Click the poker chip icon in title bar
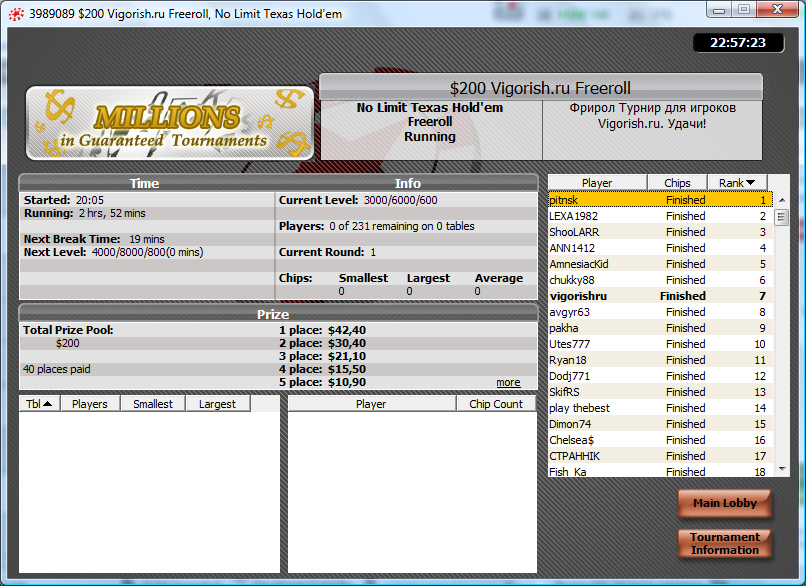The height and width of the screenshot is (586, 806). 16,14
